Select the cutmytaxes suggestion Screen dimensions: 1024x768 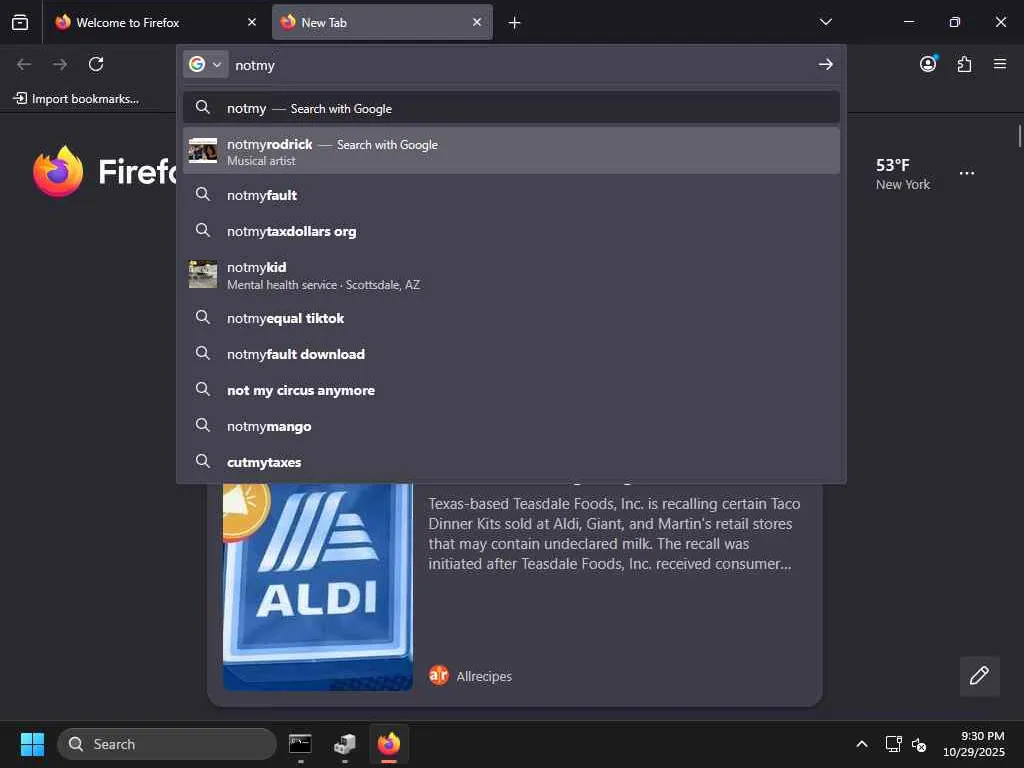point(511,462)
